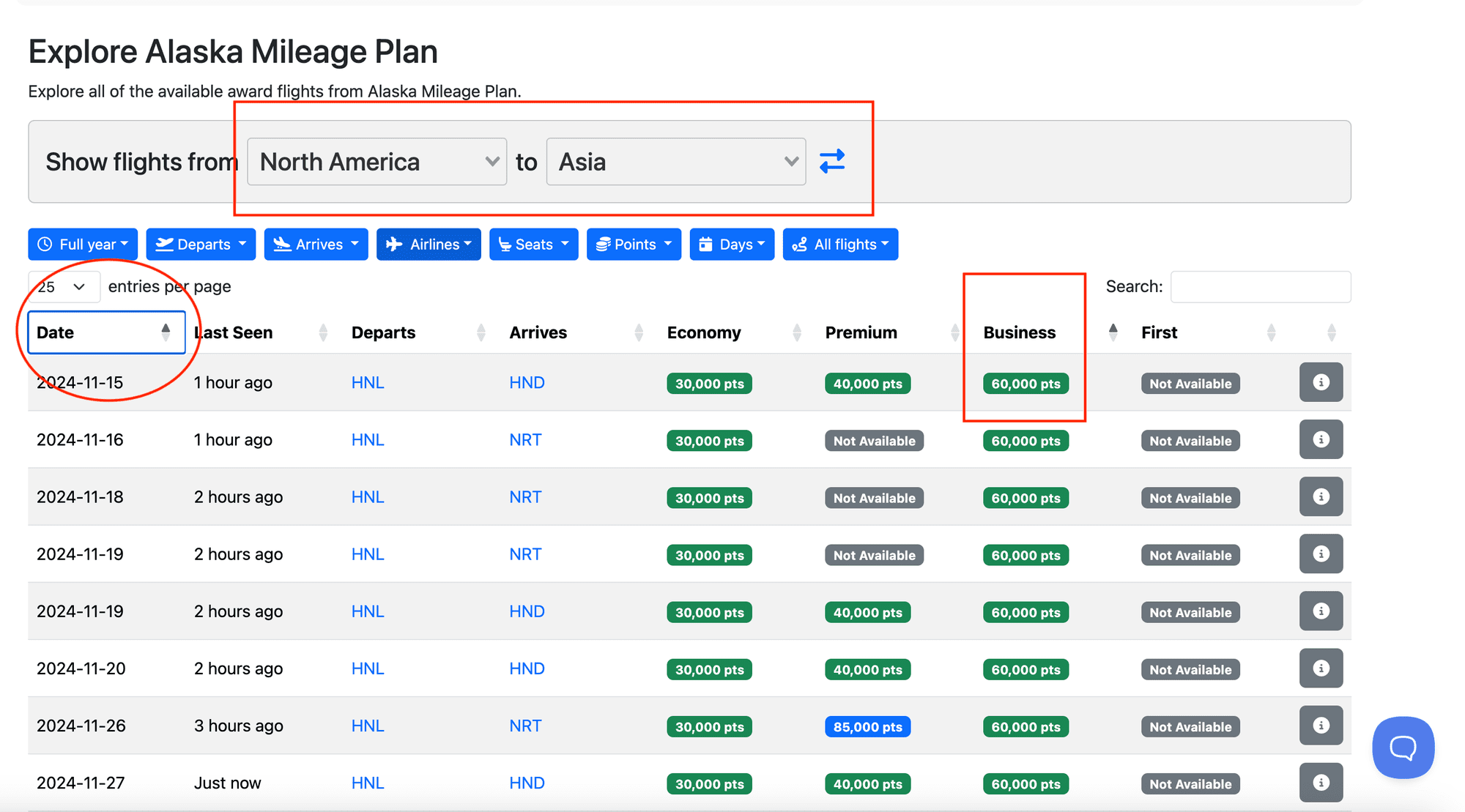Expand the Airlines filter dropdown
The height and width of the screenshot is (812, 1465).
[x=429, y=245]
